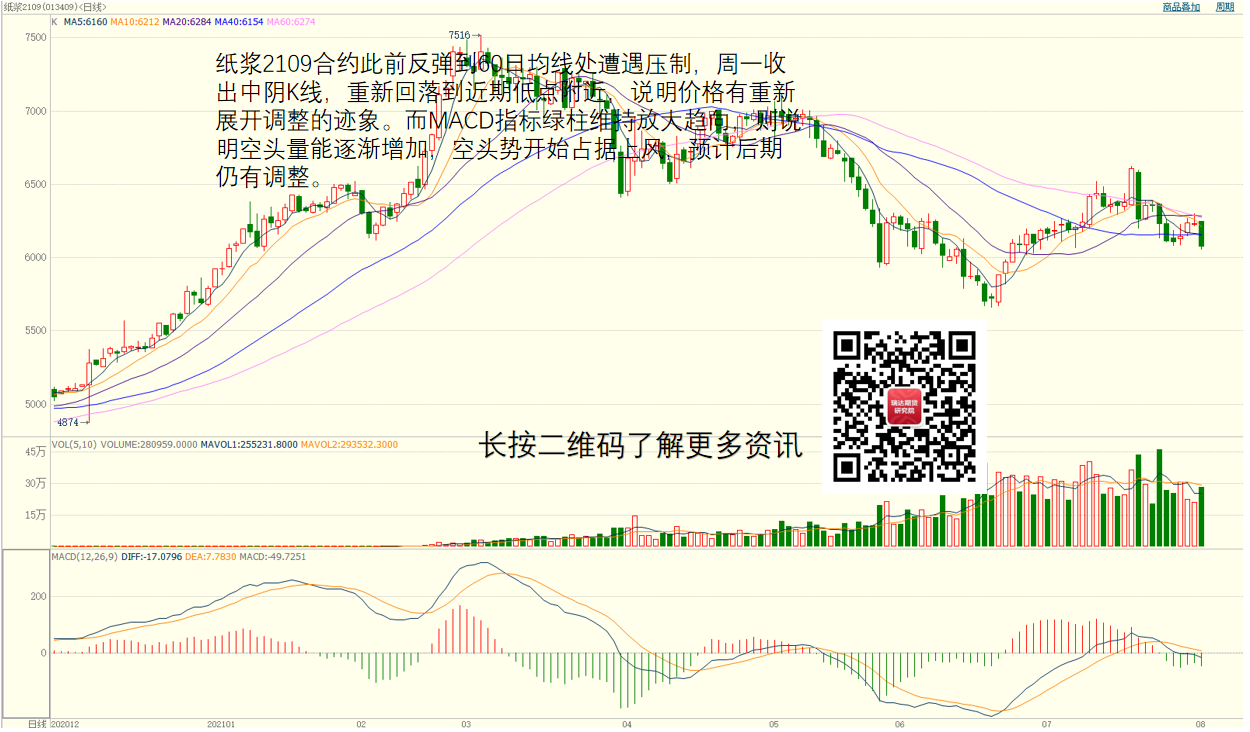This screenshot has width=1250, height=732.
Task: Click the red logo in QR code center
Action: [x=905, y=406]
